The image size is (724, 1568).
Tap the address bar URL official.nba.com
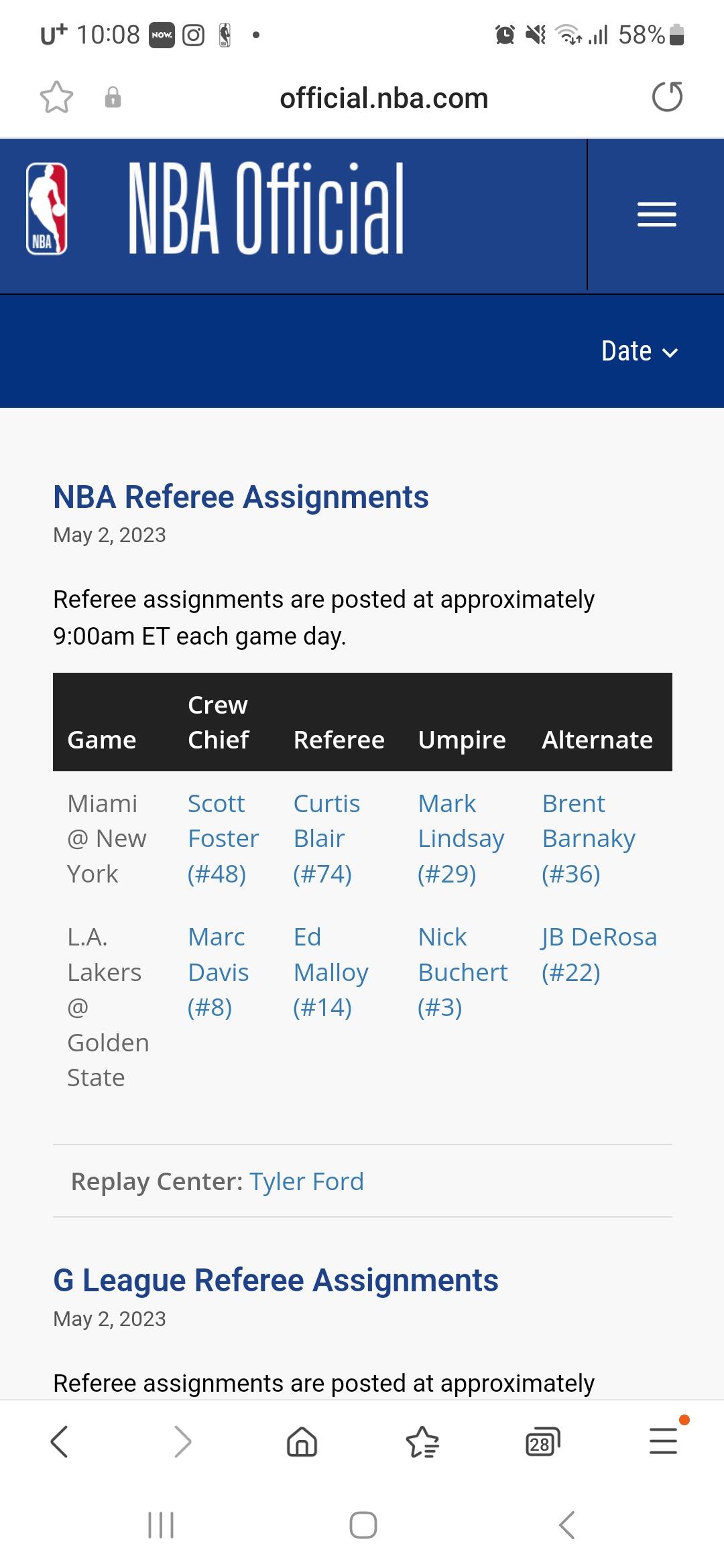[x=383, y=98]
